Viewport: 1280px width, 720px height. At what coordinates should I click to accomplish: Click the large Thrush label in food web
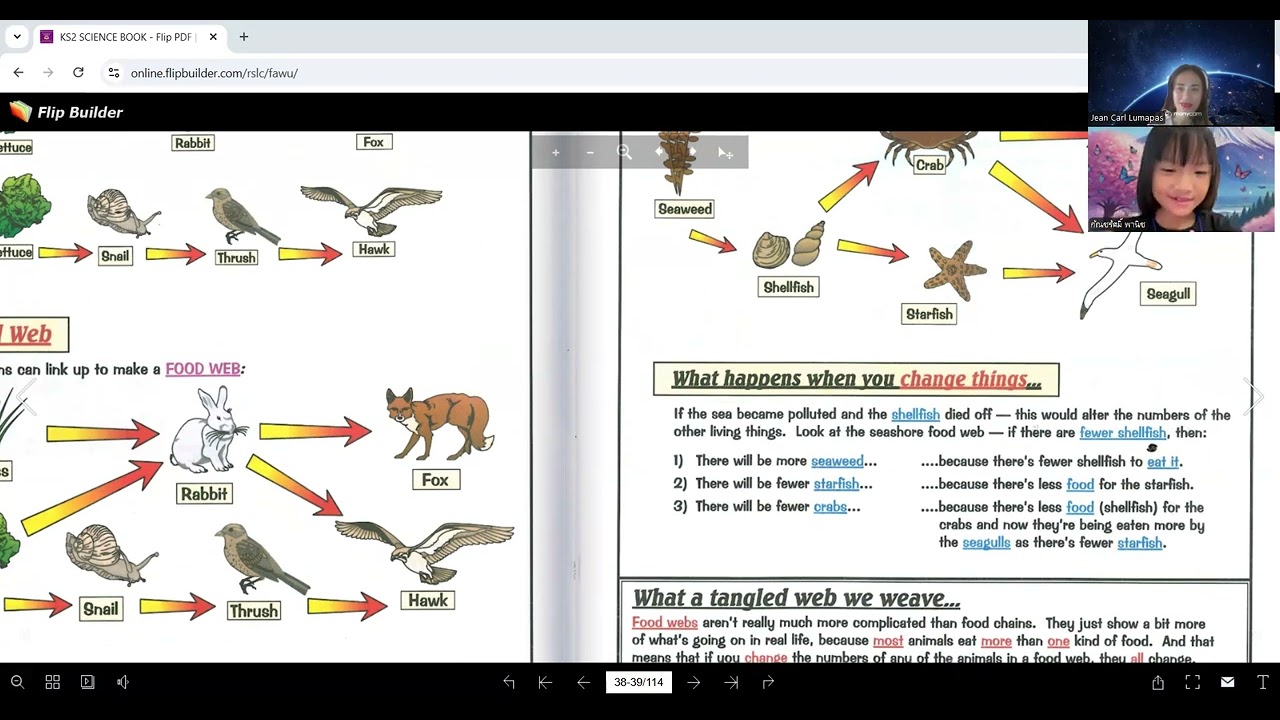254,611
